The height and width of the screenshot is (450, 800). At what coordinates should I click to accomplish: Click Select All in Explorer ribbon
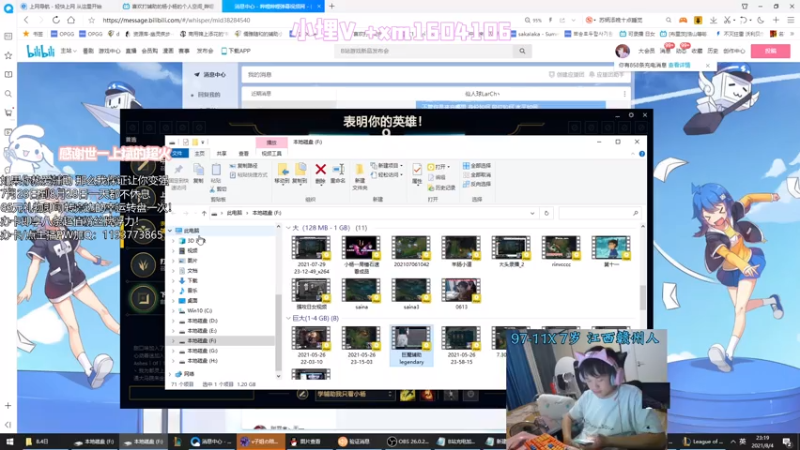pos(477,166)
